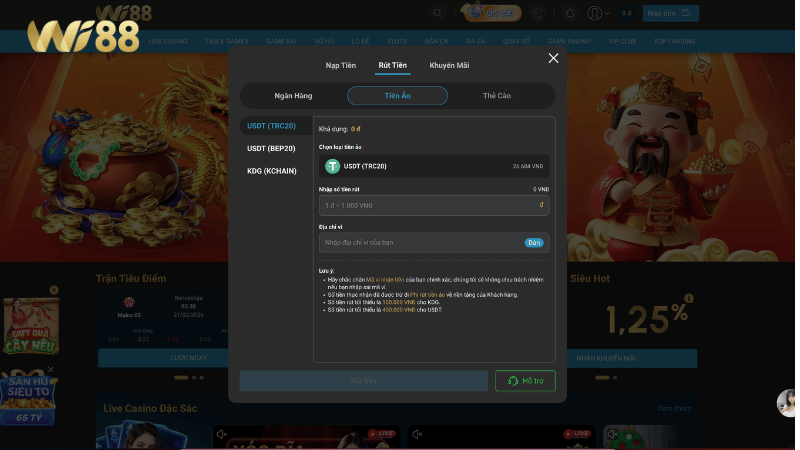Choose USDT (BEP20) from the network list
The image size is (800, 450).
tap(271, 148)
